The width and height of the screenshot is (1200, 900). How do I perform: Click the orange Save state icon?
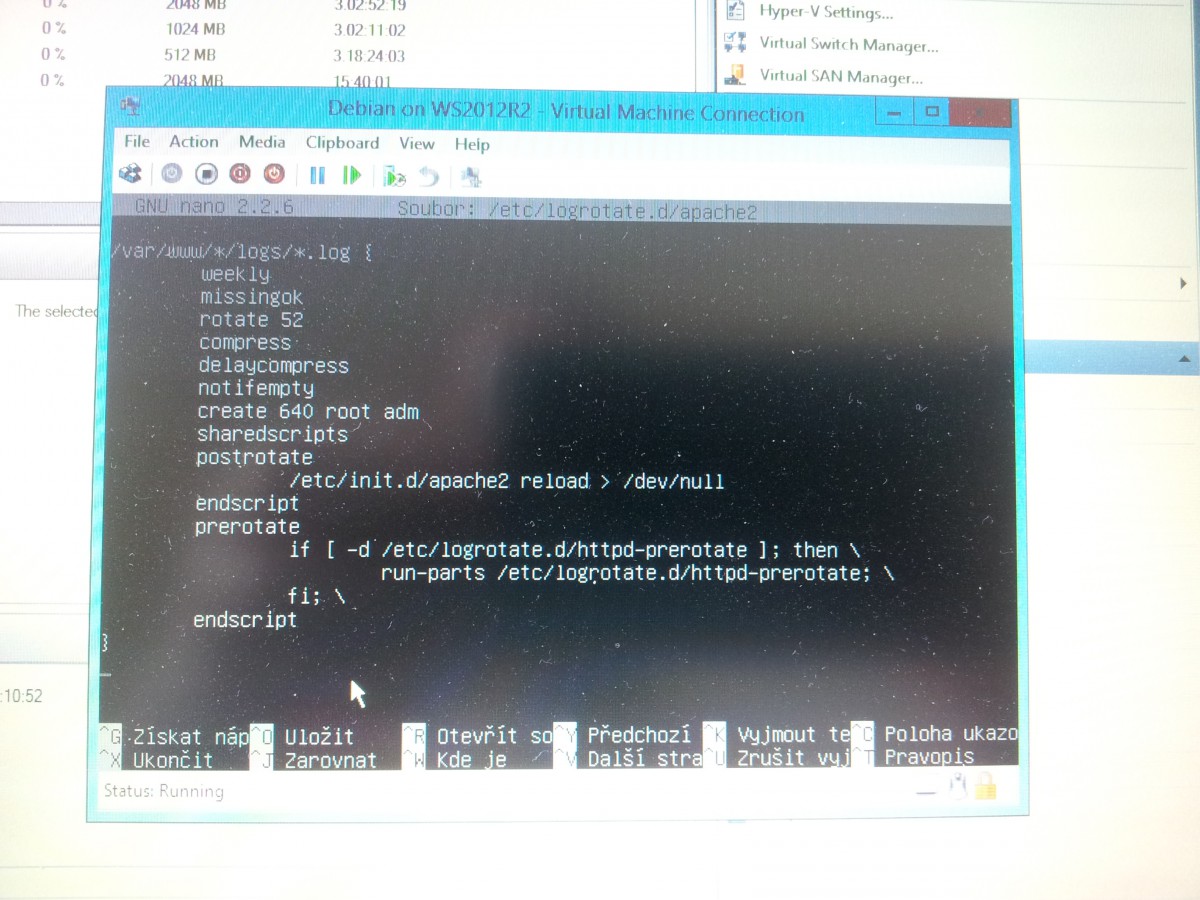click(274, 174)
